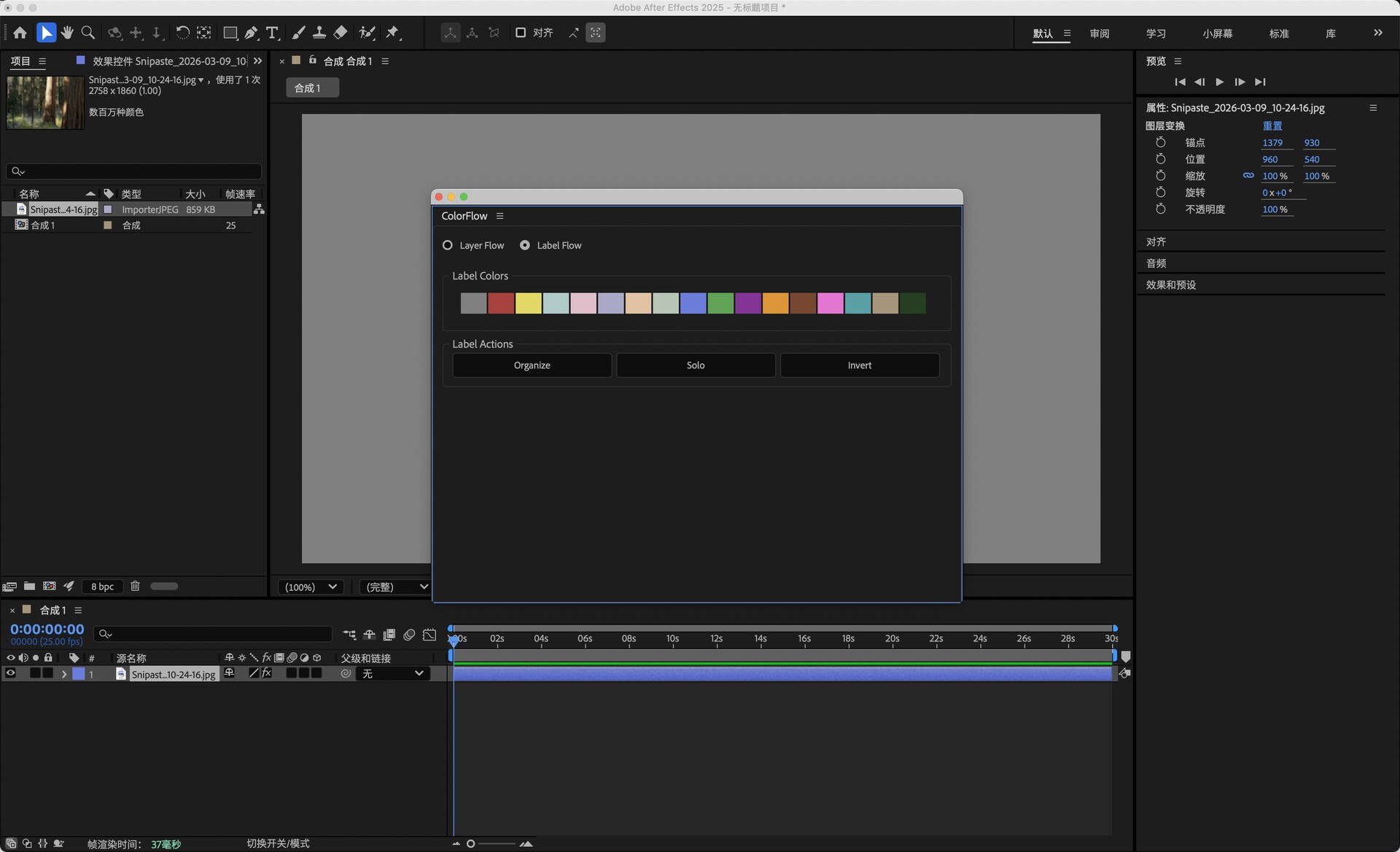Select the Eraser tool
The height and width of the screenshot is (852, 1400).
click(x=341, y=33)
